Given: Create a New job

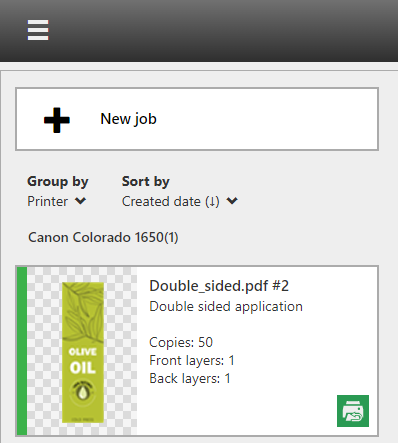Looking at the screenshot, I should pyautogui.click(x=197, y=119).
